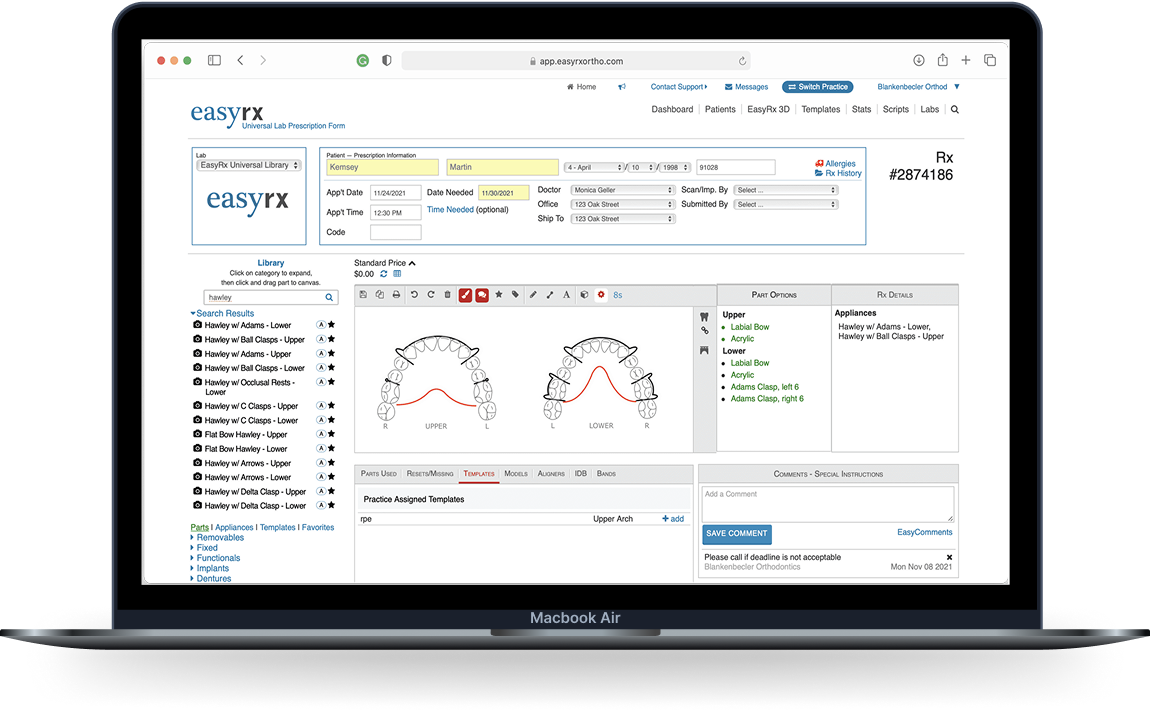This screenshot has width=1150, height=712.
Task: Click the Switch Practice button
Action: (x=818, y=87)
